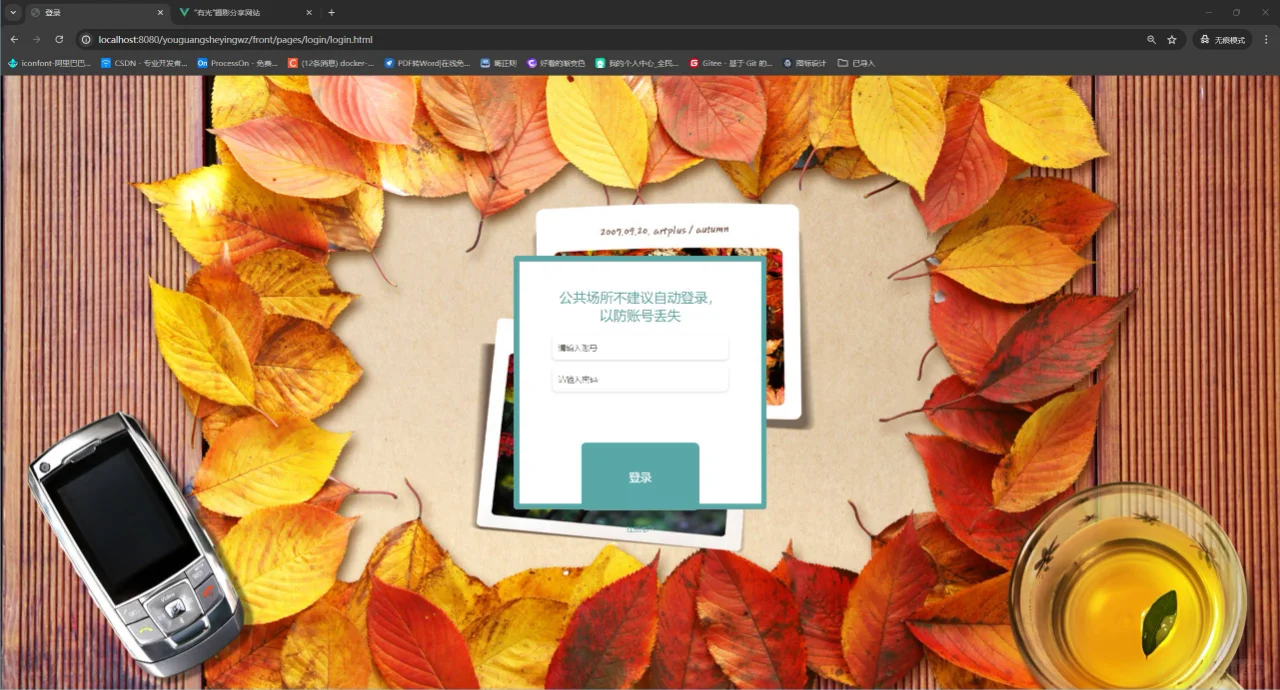Click the browser forward arrow

click(37, 39)
